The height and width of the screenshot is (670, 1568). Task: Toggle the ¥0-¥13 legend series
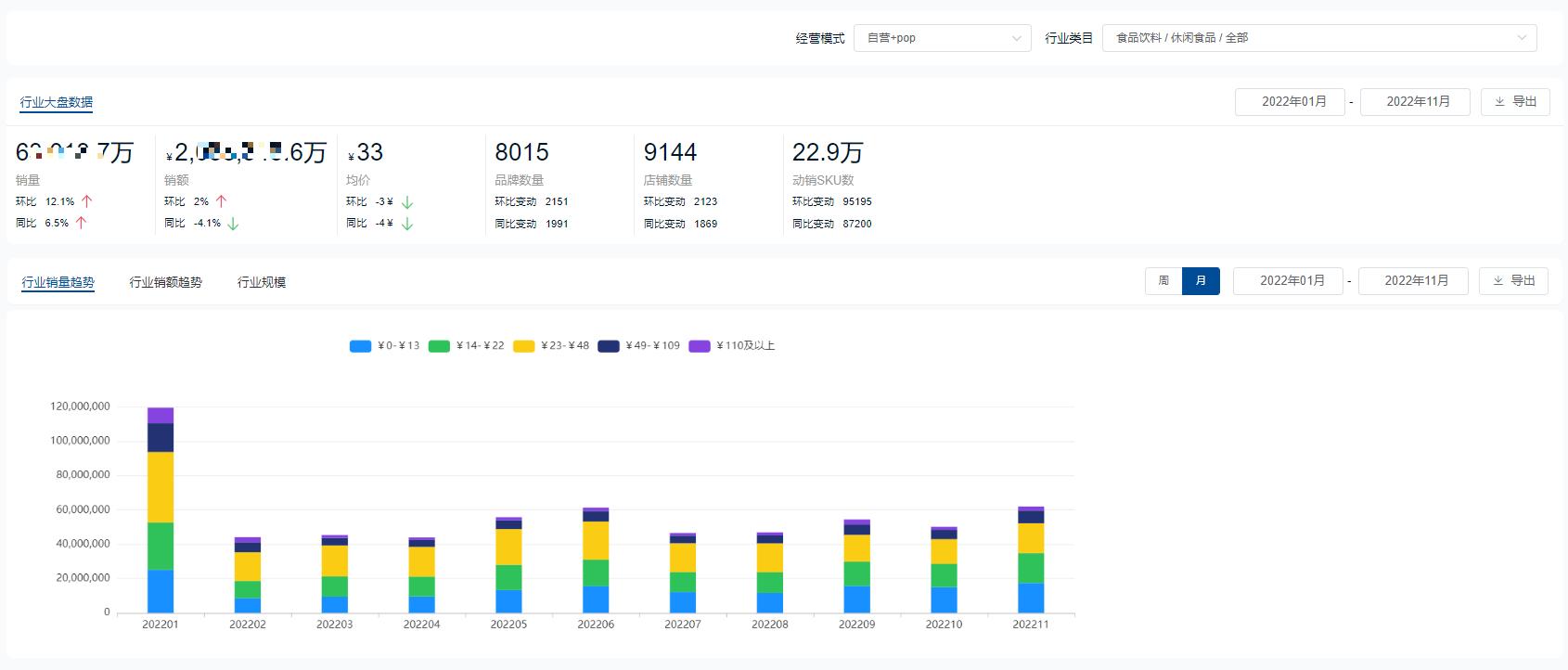(x=384, y=346)
